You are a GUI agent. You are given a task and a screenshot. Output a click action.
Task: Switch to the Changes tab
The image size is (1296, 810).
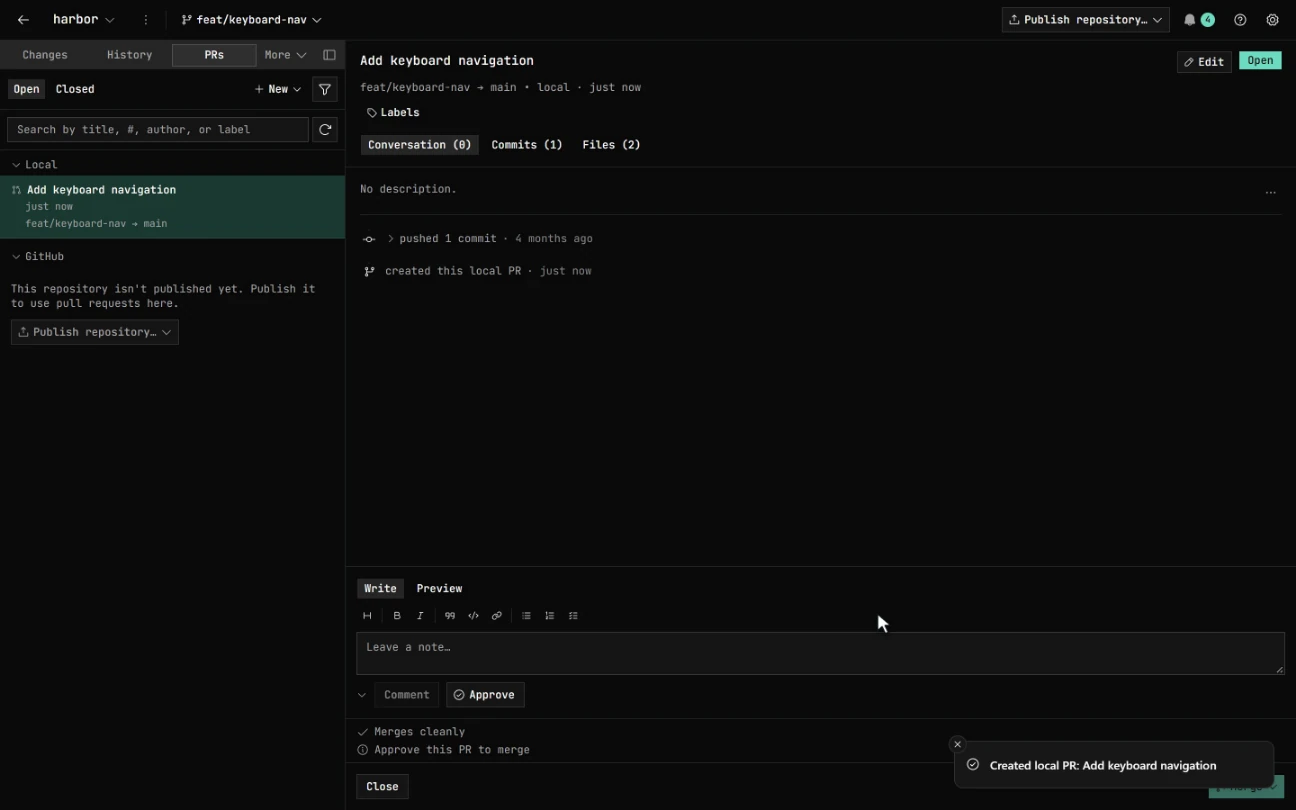click(x=45, y=55)
